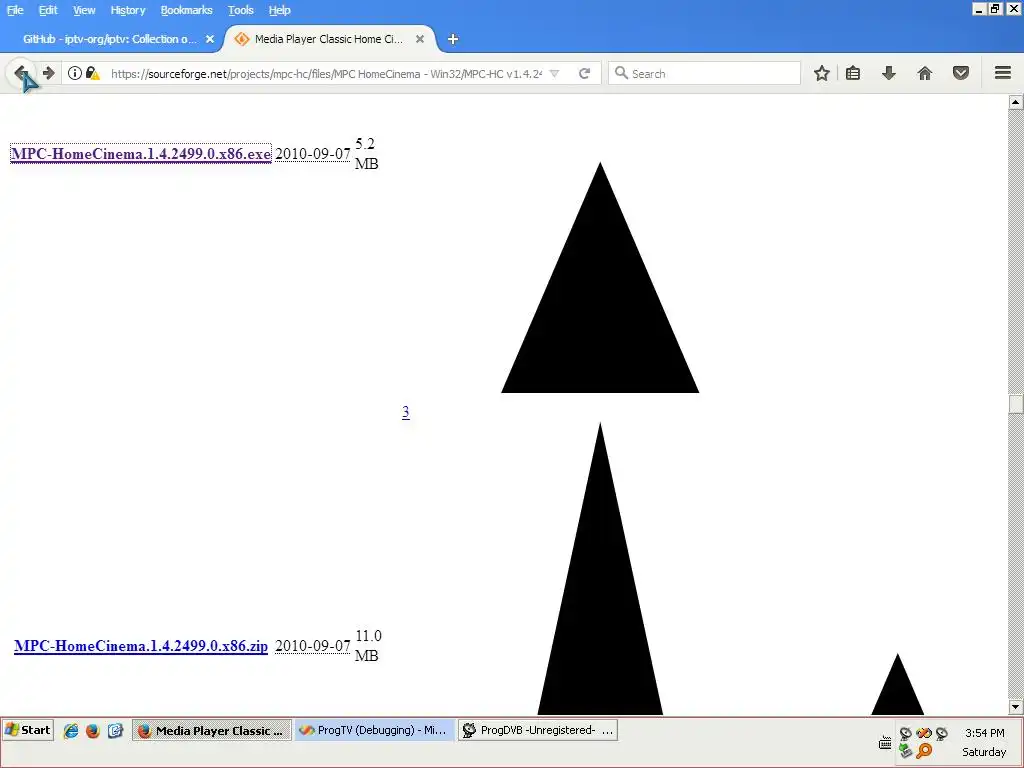Image resolution: width=1024 pixels, height=768 pixels.
Task: Click the 11.0 MB file size text
Action: pos(368,646)
